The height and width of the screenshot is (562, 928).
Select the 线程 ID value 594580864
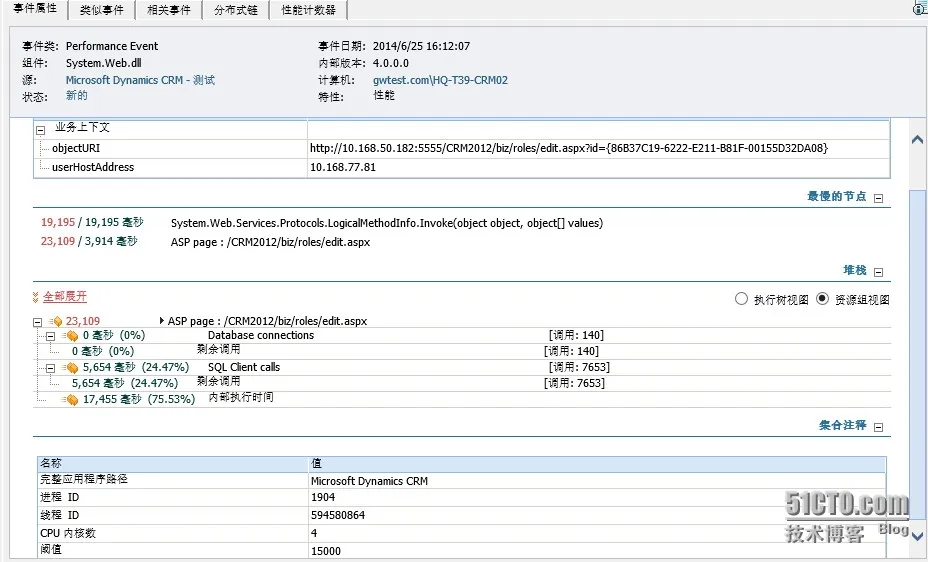338,515
